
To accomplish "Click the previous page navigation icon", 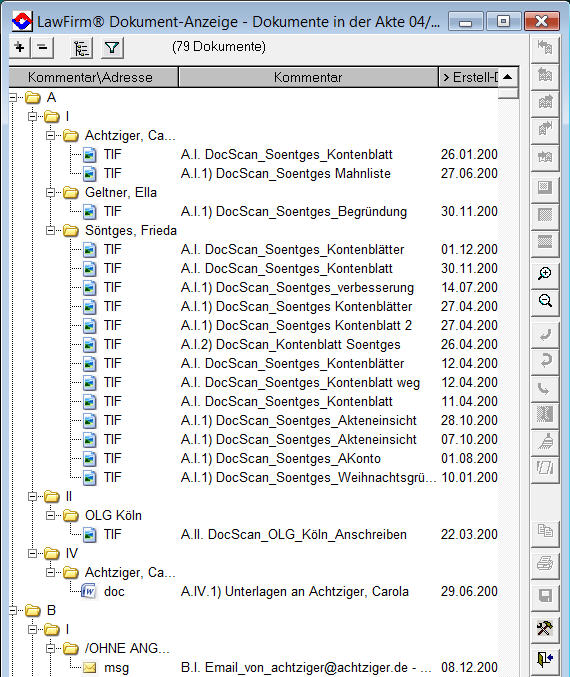I will tap(545, 75).
